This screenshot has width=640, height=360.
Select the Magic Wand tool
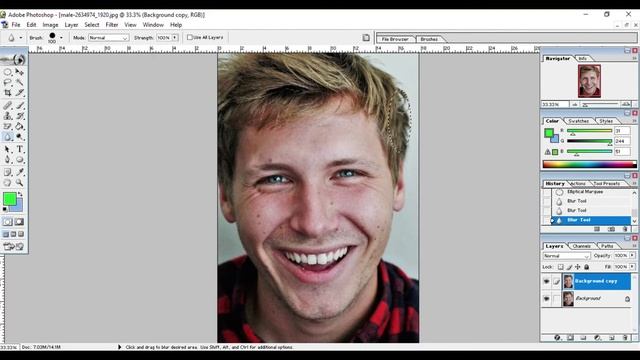[20, 82]
